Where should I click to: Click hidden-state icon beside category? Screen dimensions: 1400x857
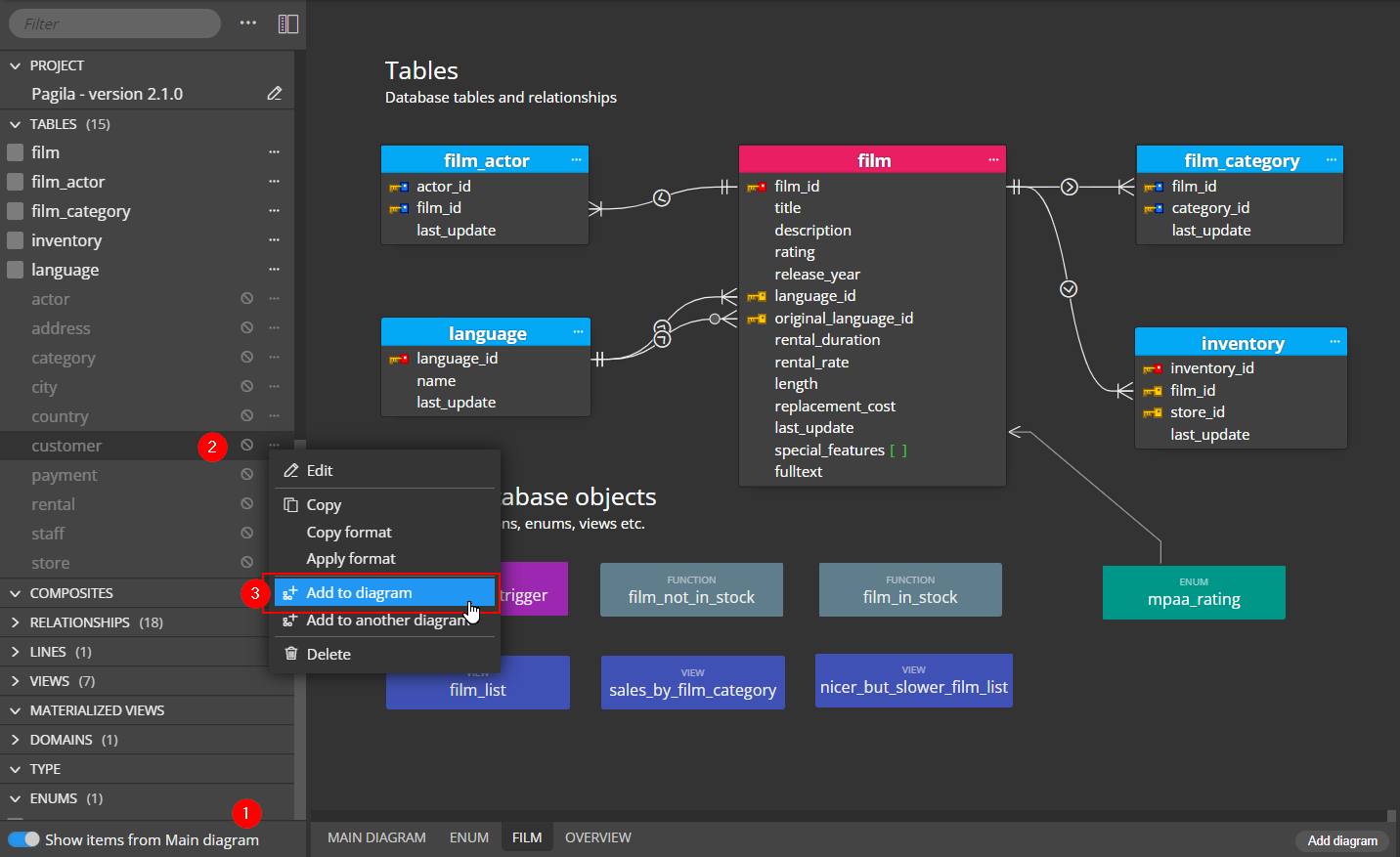(247, 357)
